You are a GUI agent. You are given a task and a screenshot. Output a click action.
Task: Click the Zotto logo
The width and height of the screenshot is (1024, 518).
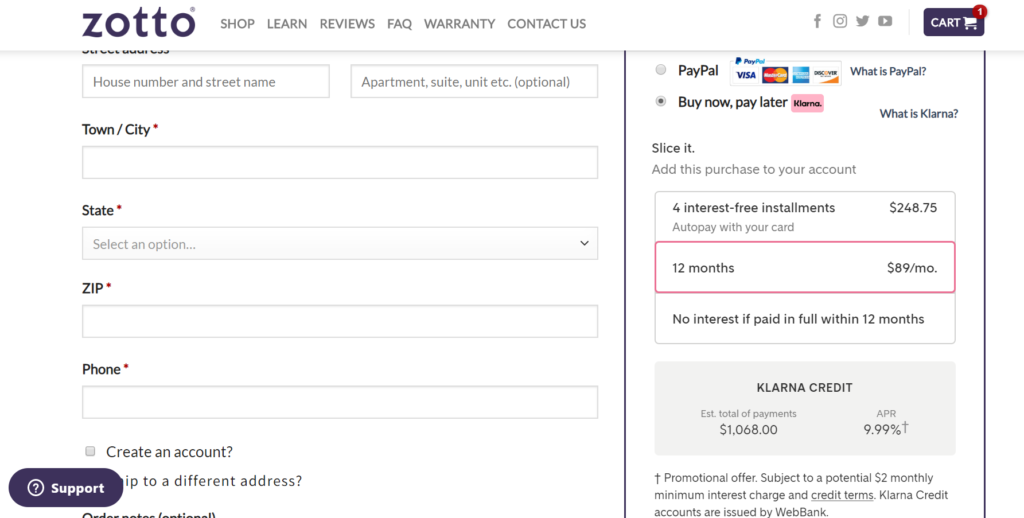(138, 22)
